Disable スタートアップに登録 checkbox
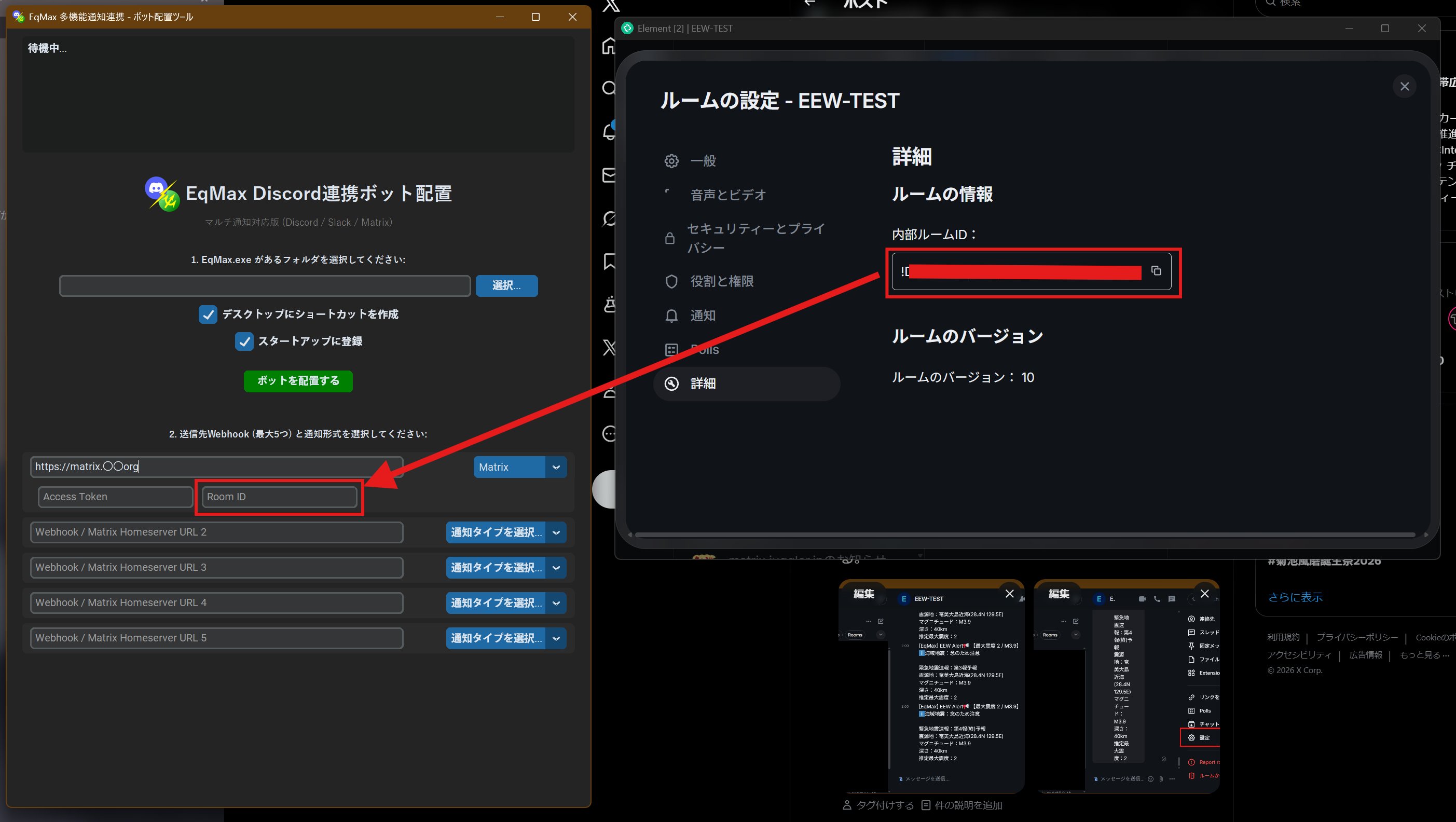The width and height of the screenshot is (1456, 822). (x=244, y=341)
